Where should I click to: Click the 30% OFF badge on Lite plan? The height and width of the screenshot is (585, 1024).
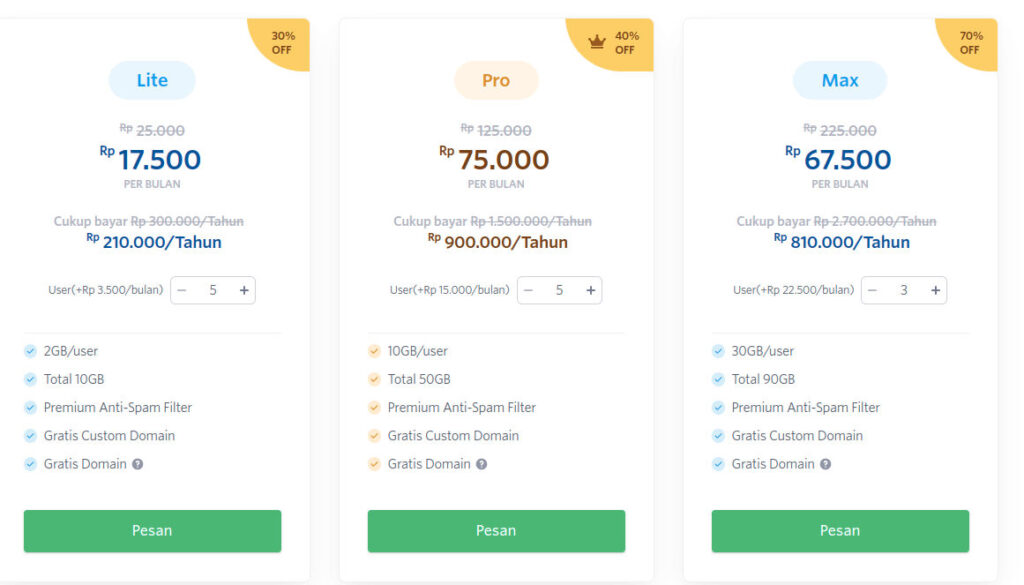(283, 42)
